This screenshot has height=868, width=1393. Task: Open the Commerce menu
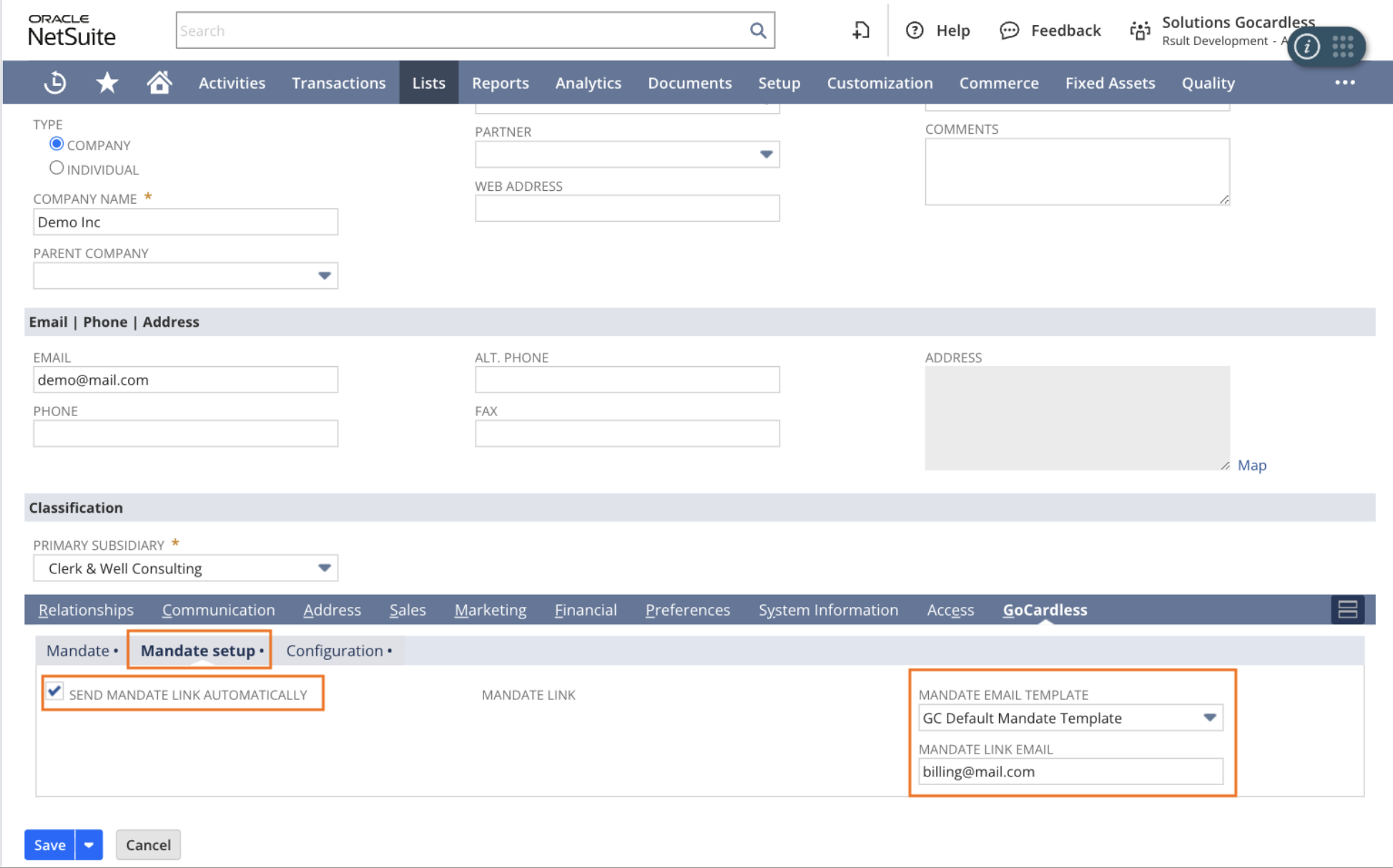tap(999, 83)
